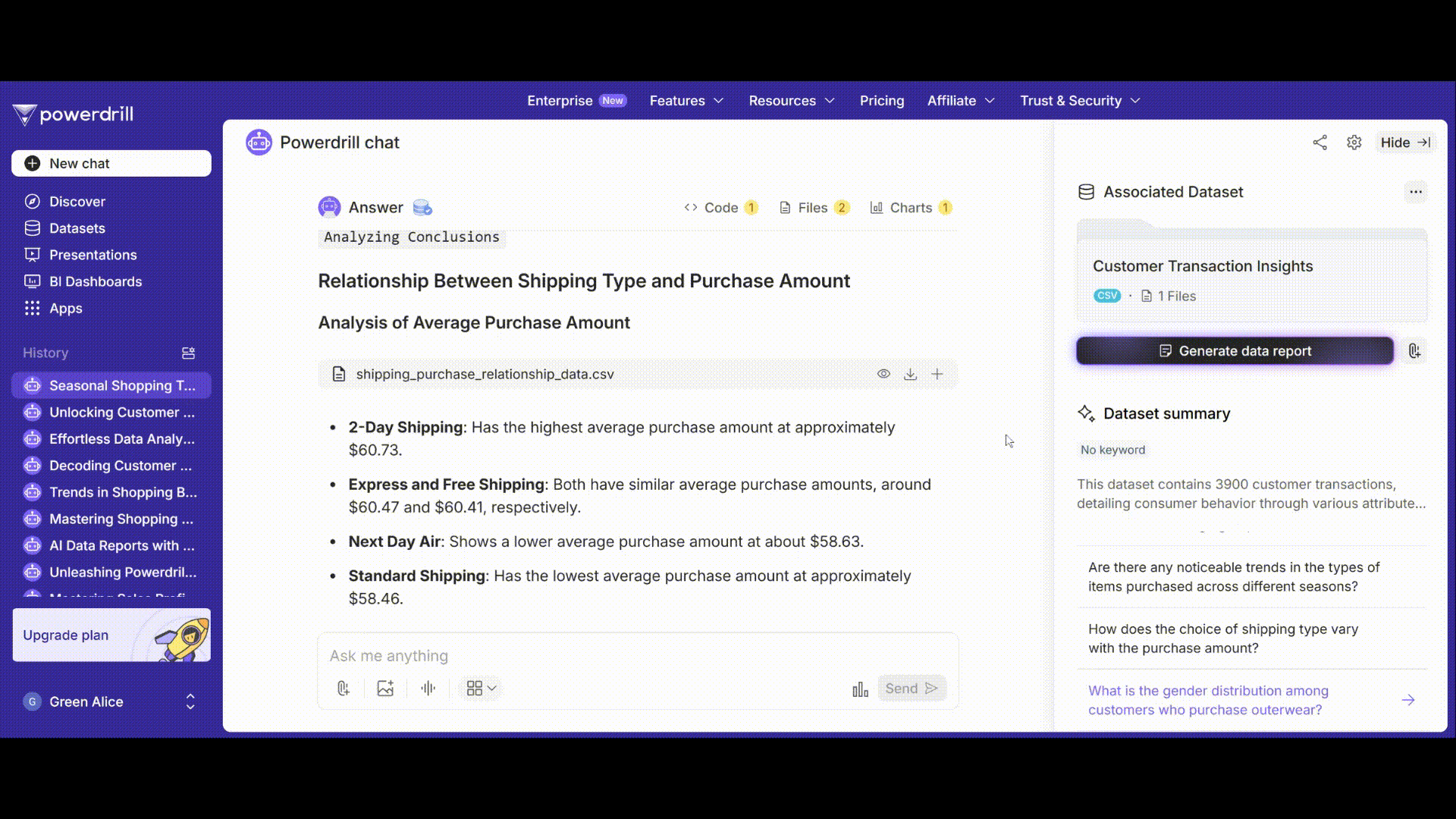
Task: Click the Green Alice avatar
Action: tap(32, 701)
